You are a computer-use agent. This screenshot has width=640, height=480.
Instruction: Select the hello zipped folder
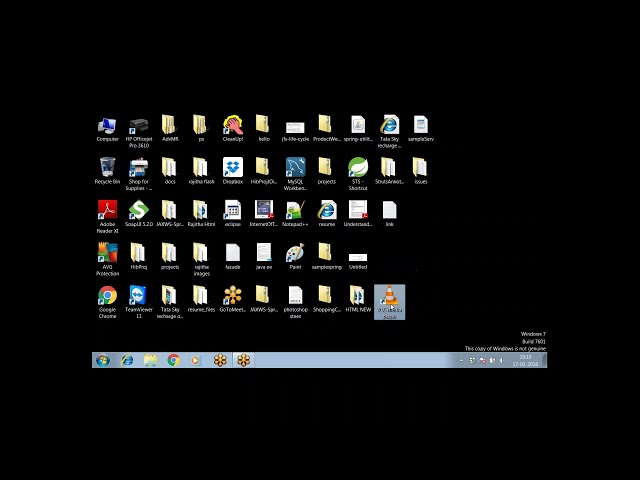[x=264, y=129]
